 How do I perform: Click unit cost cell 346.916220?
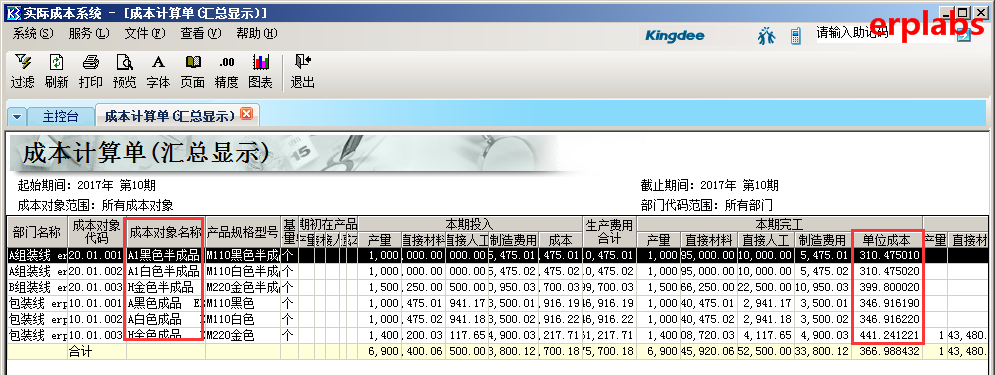coord(886,319)
